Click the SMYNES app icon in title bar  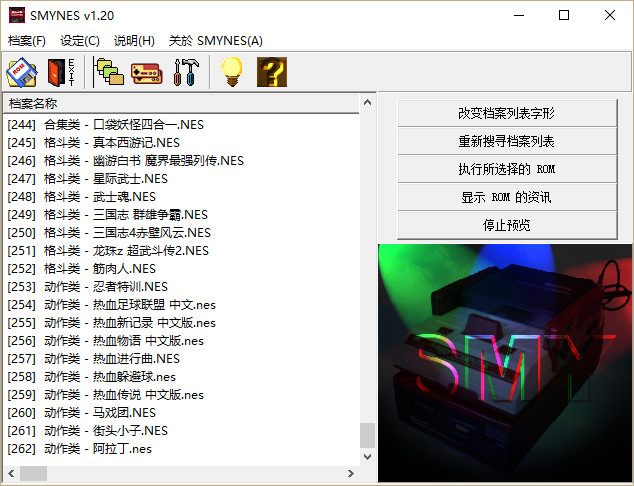(x=17, y=15)
